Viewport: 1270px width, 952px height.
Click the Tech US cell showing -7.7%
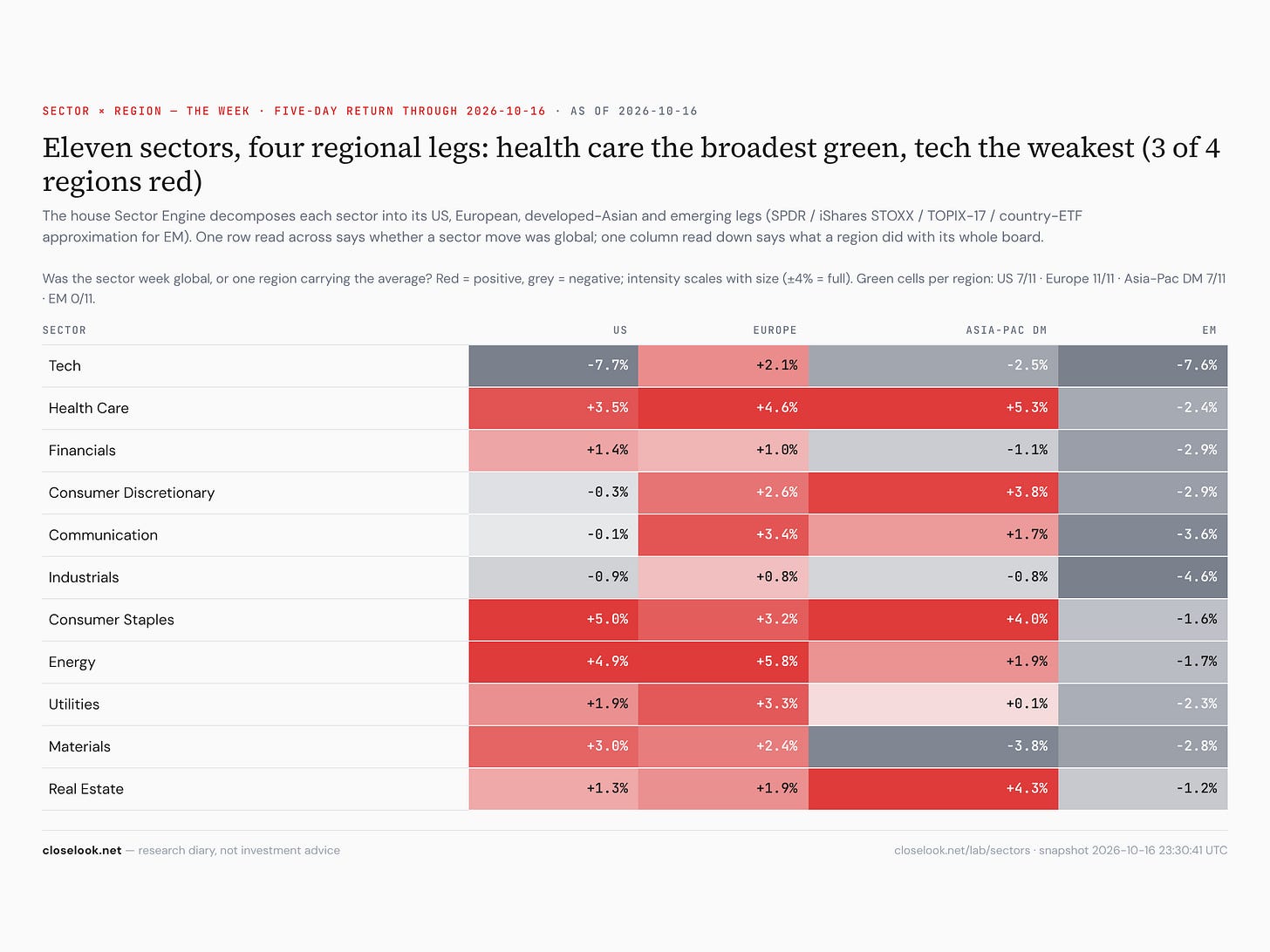553,365
